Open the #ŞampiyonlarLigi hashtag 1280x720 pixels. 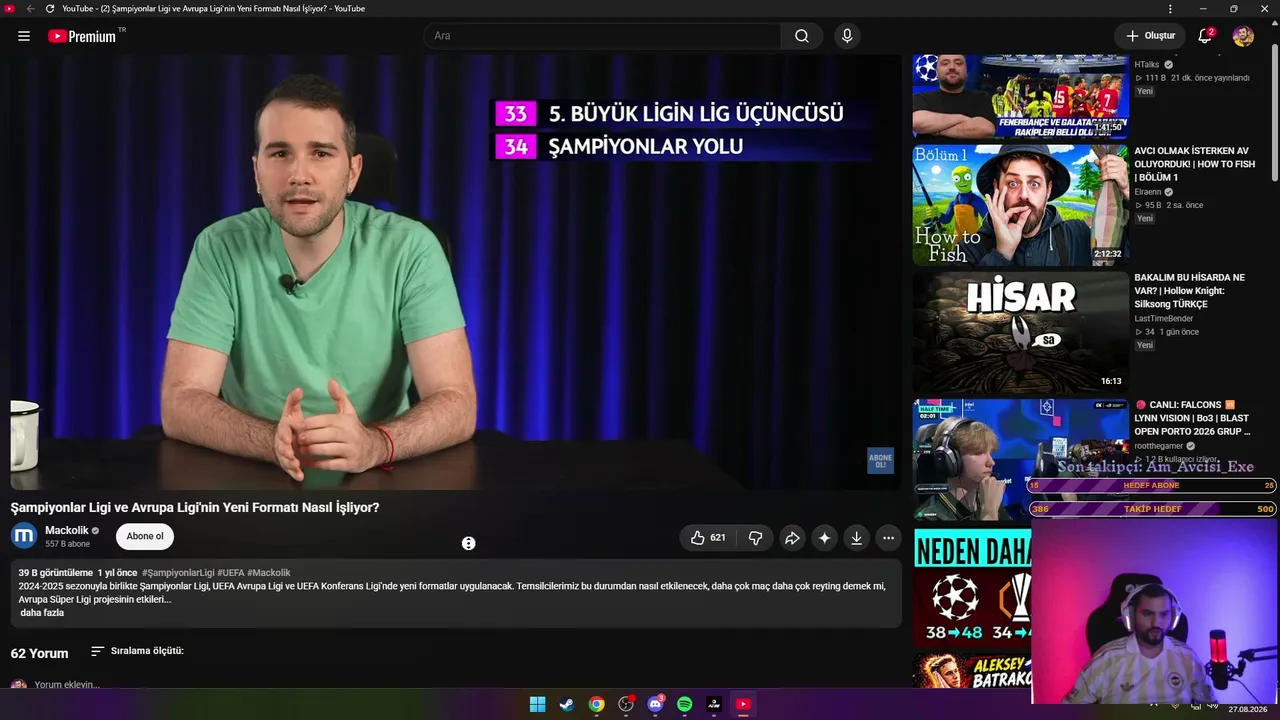(x=178, y=573)
